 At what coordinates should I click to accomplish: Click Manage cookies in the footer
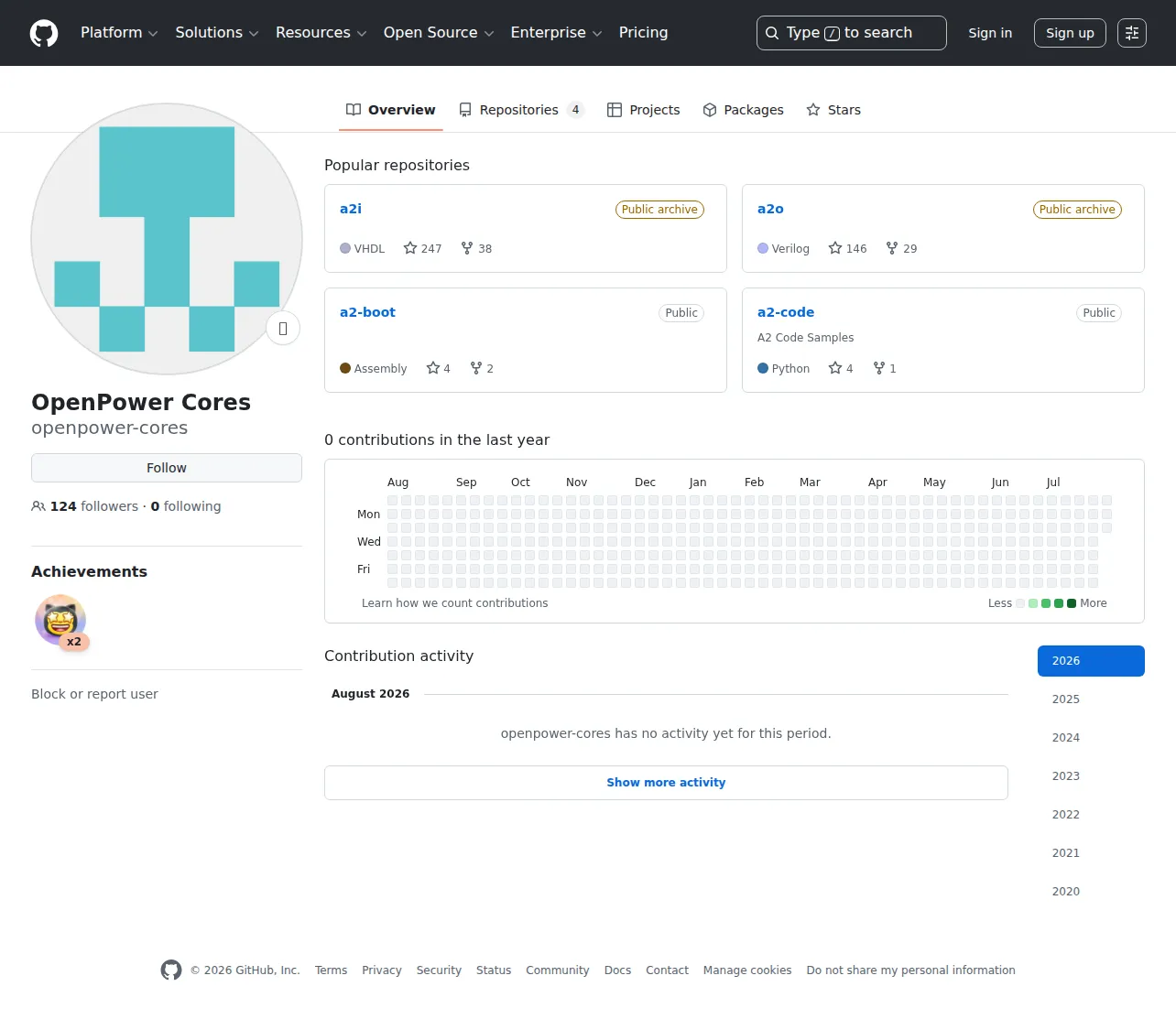[x=747, y=970]
